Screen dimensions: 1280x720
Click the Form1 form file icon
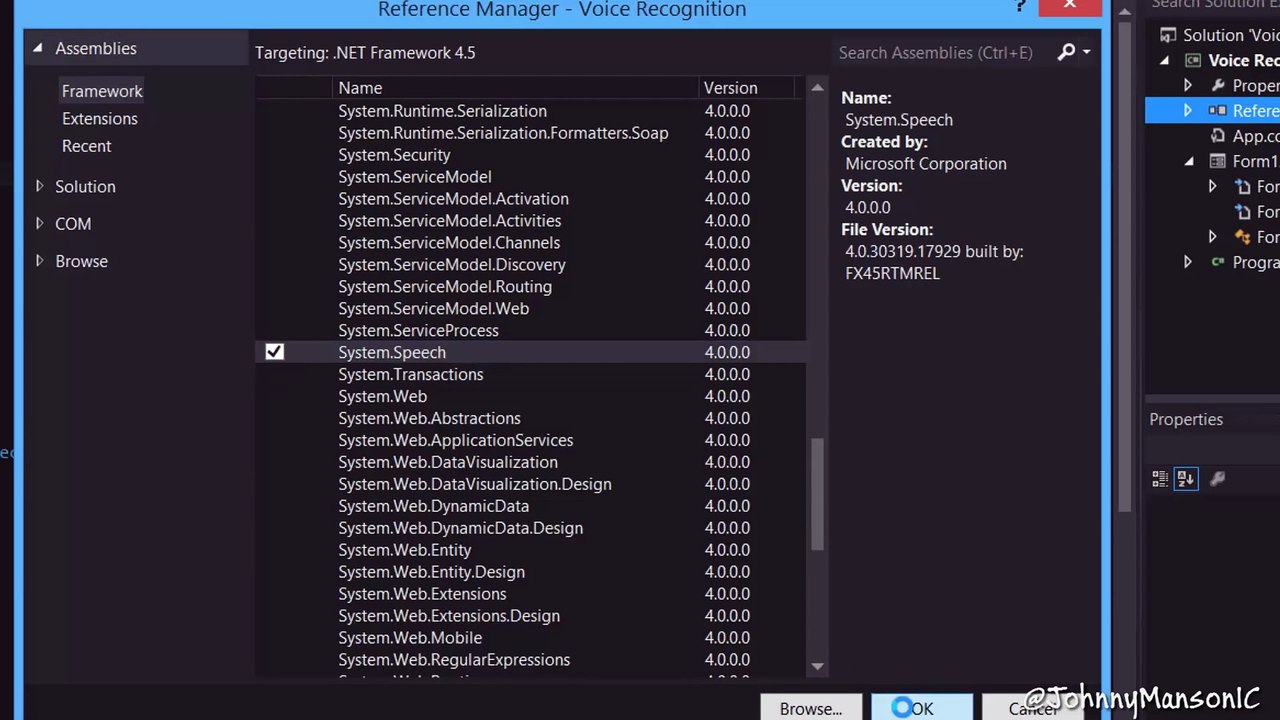(x=1217, y=161)
